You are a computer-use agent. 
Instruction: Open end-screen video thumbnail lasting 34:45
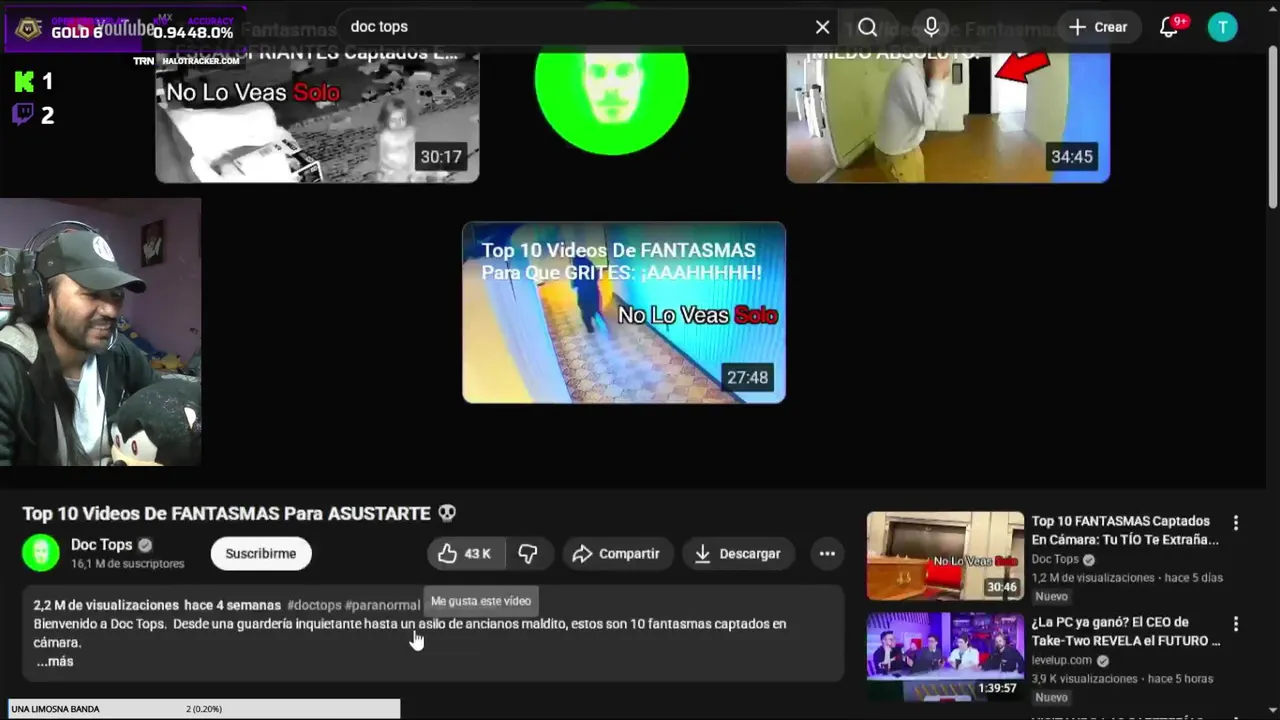tap(948, 117)
